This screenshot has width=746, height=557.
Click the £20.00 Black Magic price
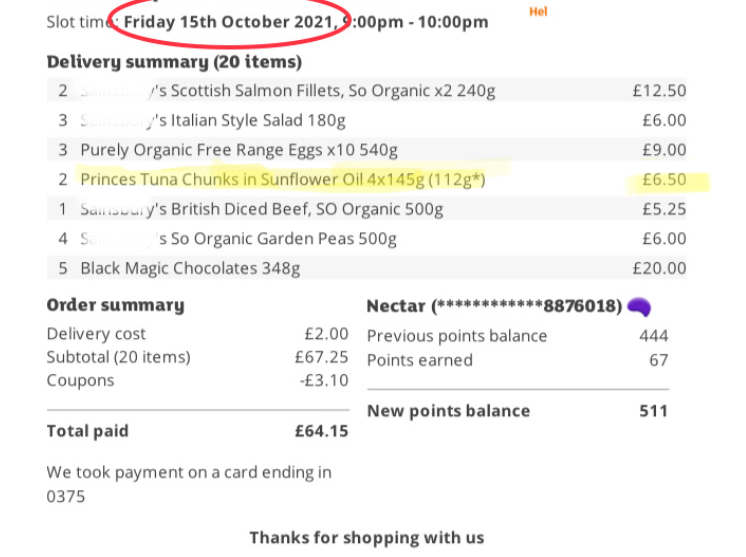pos(659,268)
